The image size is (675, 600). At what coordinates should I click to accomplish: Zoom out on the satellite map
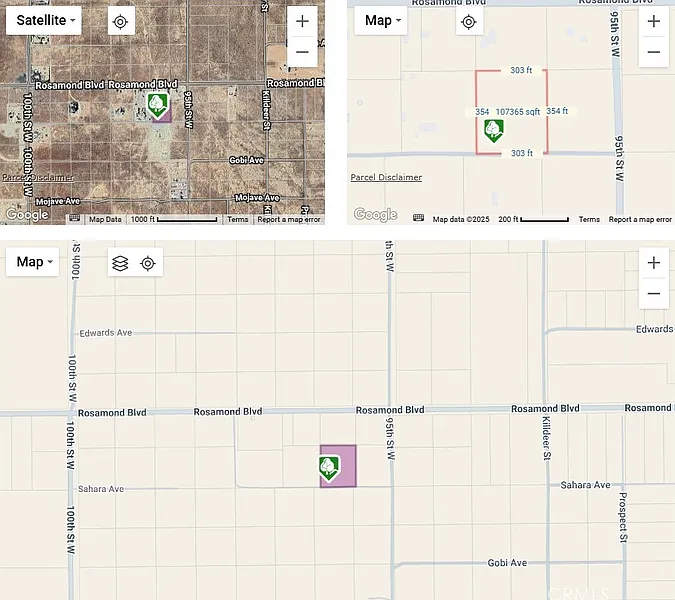[302, 52]
